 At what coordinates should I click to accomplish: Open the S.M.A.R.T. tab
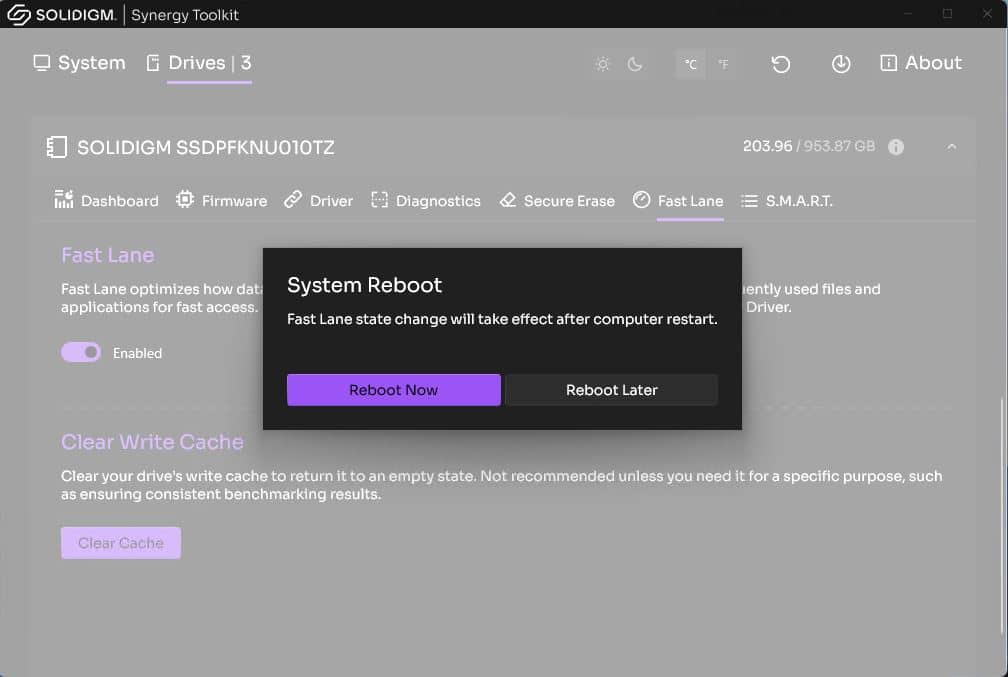786,201
